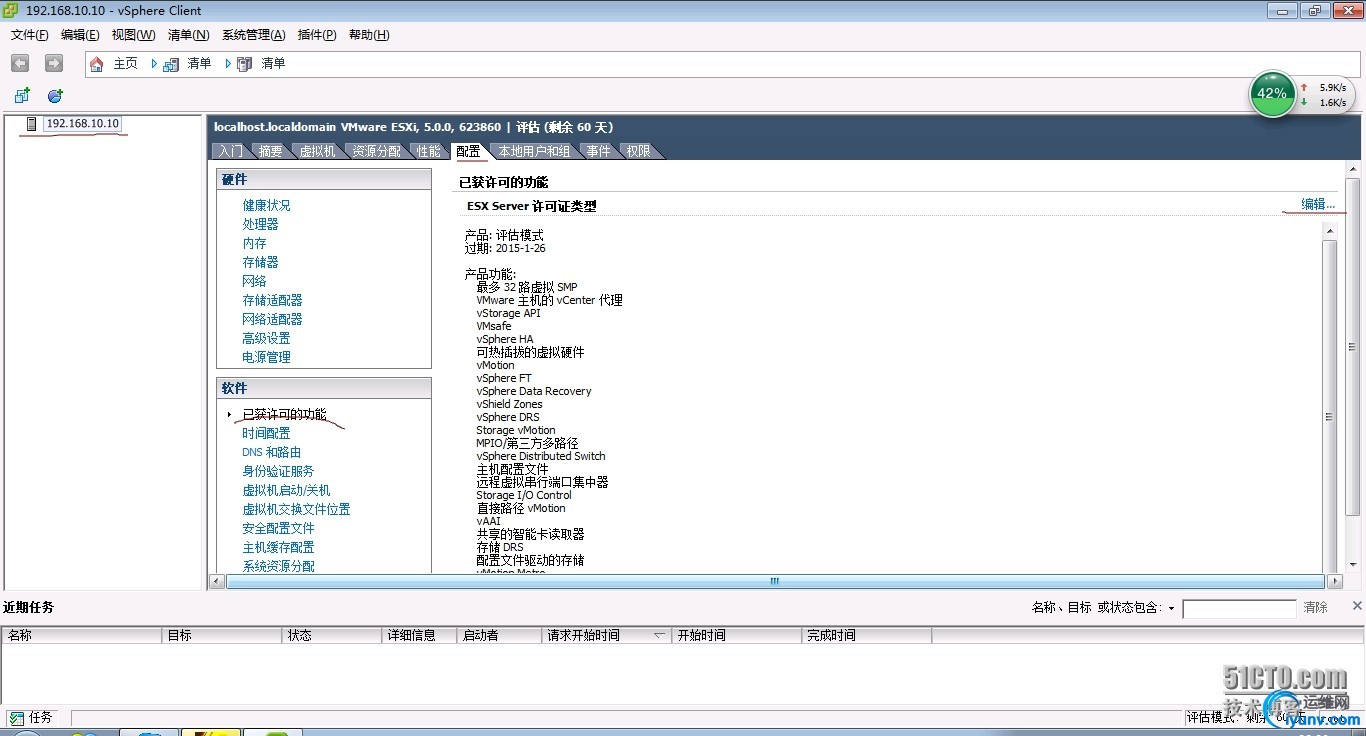Select host 192.168.10.10 in inventory tree
This screenshot has height=736, width=1366.
pos(82,124)
